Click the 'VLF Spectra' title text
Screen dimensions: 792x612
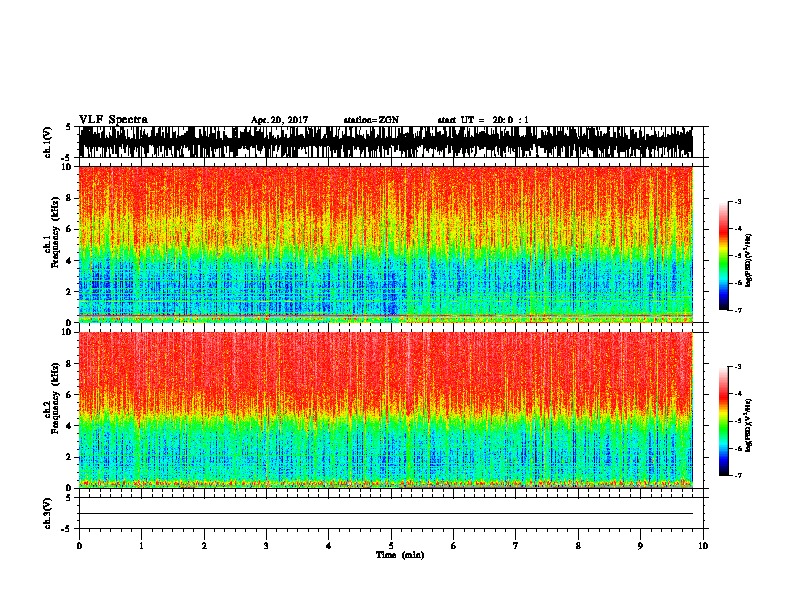[113, 120]
